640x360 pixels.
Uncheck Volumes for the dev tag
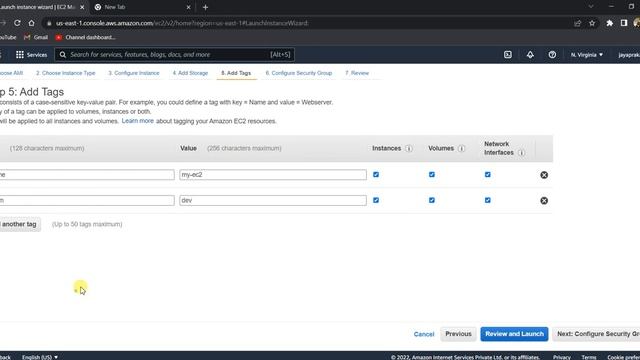432,200
